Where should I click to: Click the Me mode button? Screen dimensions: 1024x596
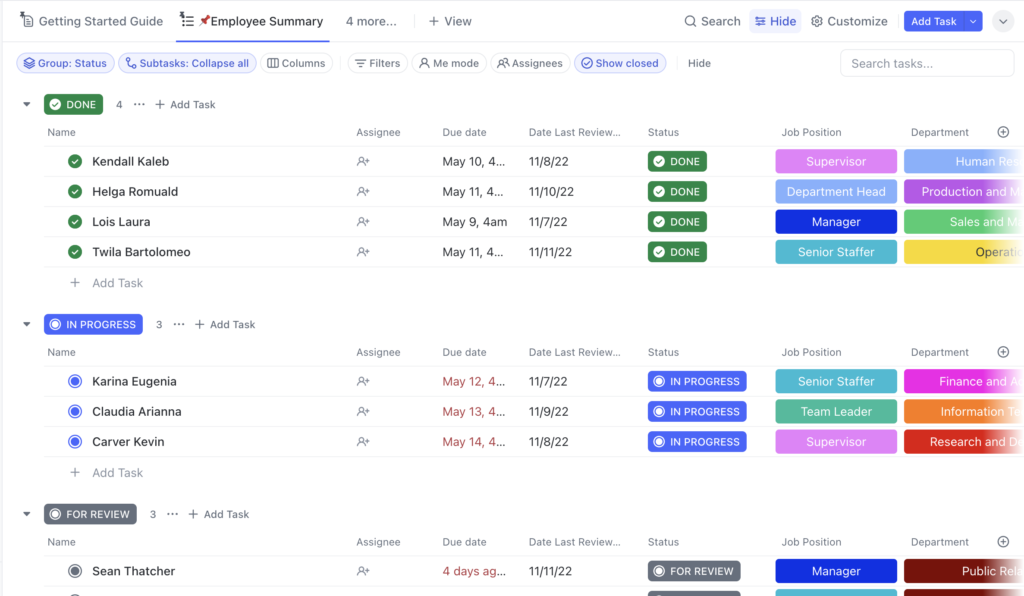pyautogui.click(x=448, y=63)
